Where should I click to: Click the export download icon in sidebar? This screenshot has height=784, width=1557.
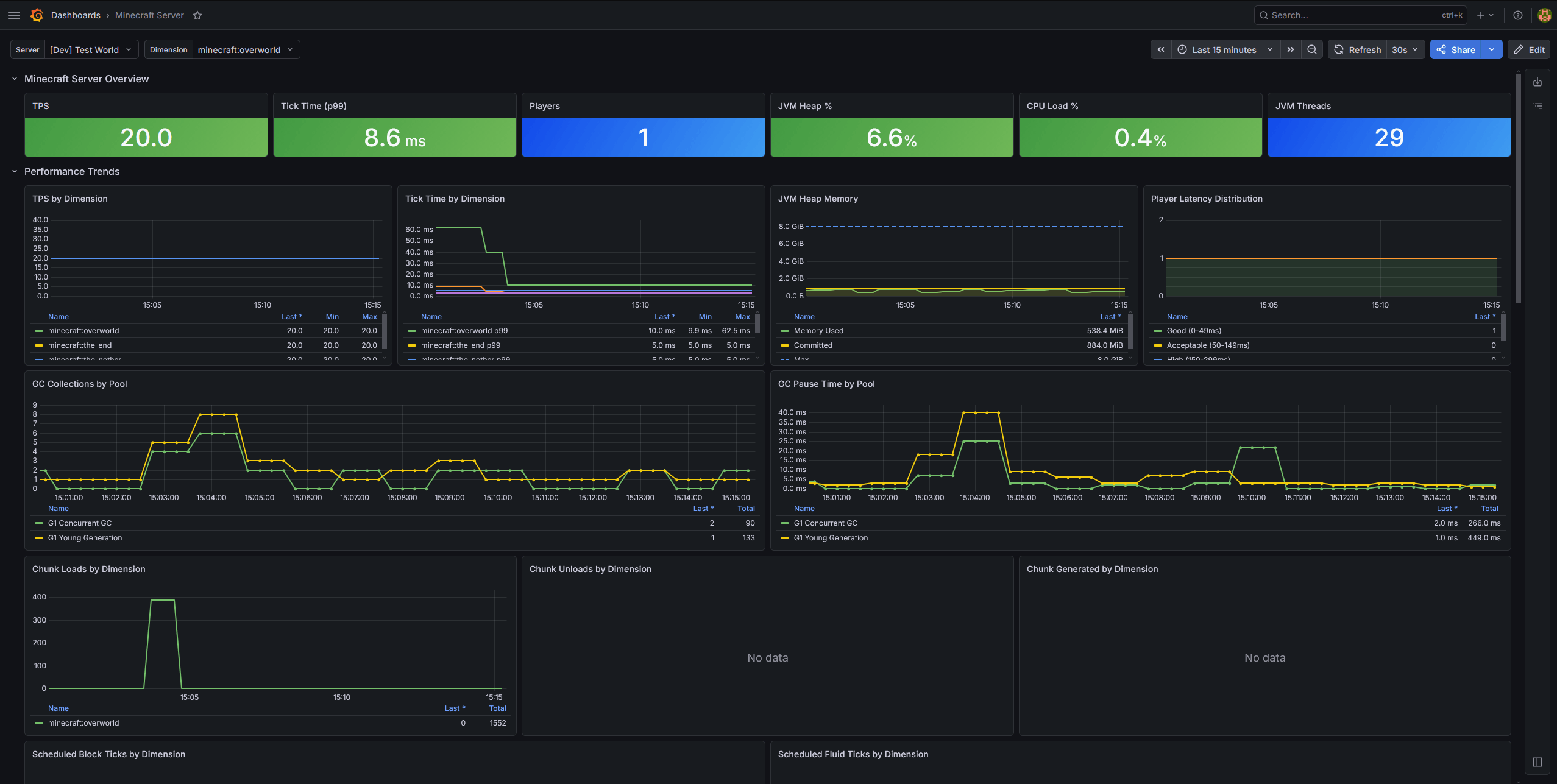1537,82
